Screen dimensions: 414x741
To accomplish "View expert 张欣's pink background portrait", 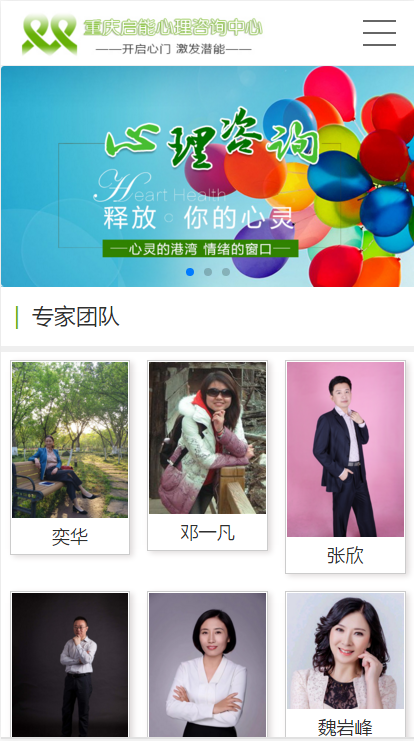I will click(x=345, y=449).
